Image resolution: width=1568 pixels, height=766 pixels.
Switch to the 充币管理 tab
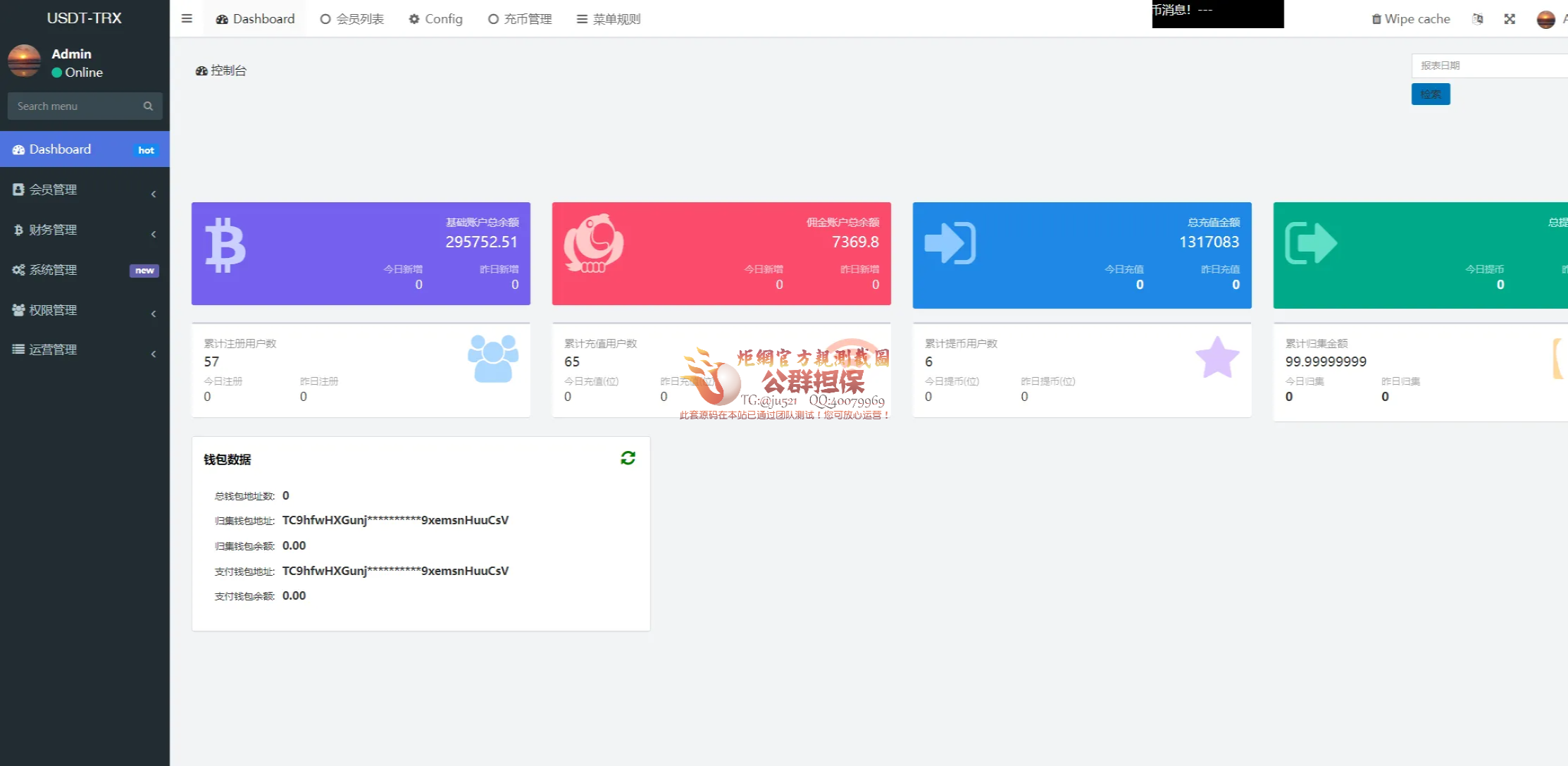[x=520, y=19]
